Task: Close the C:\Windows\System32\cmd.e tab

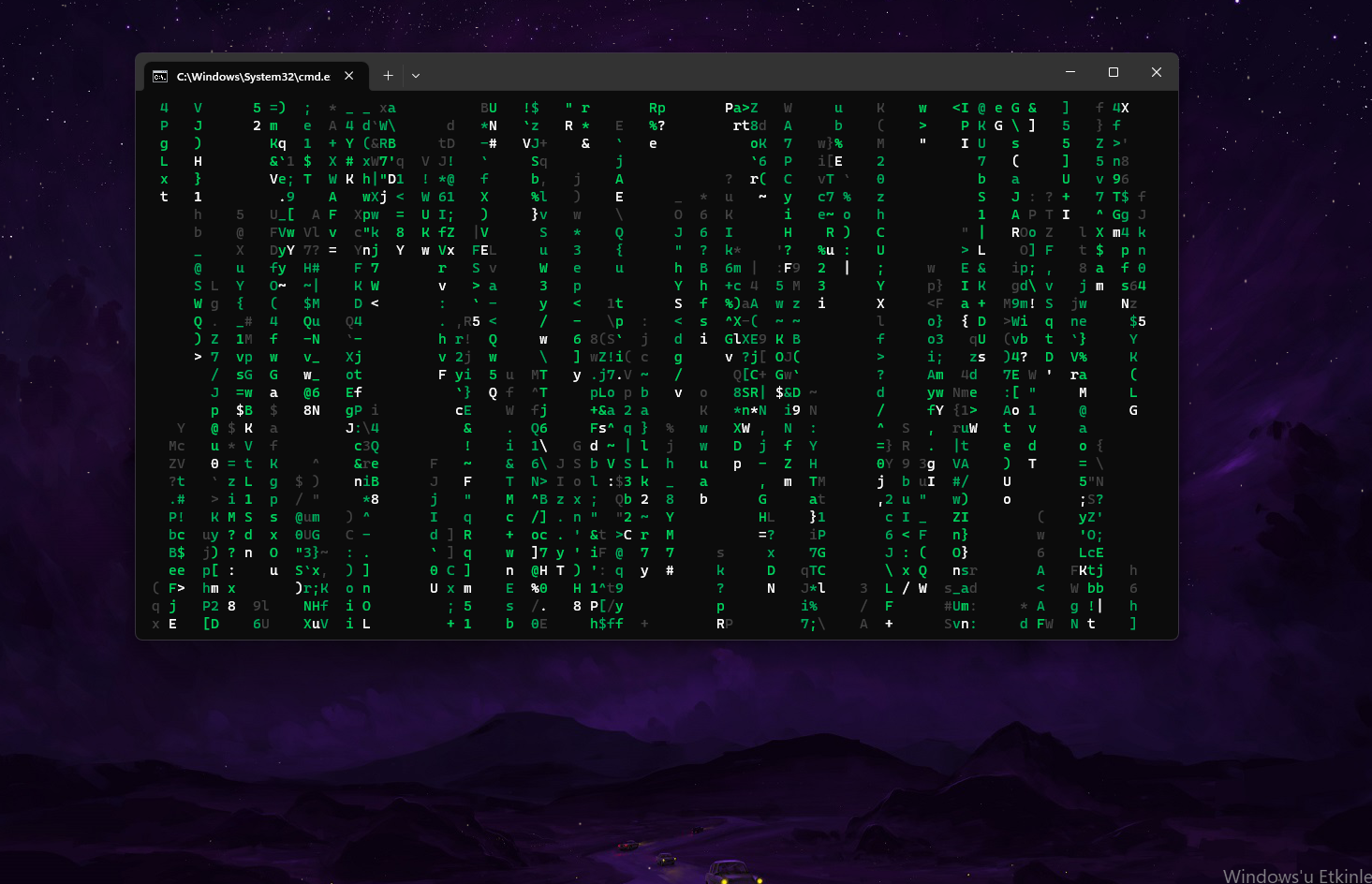Action: click(x=348, y=75)
